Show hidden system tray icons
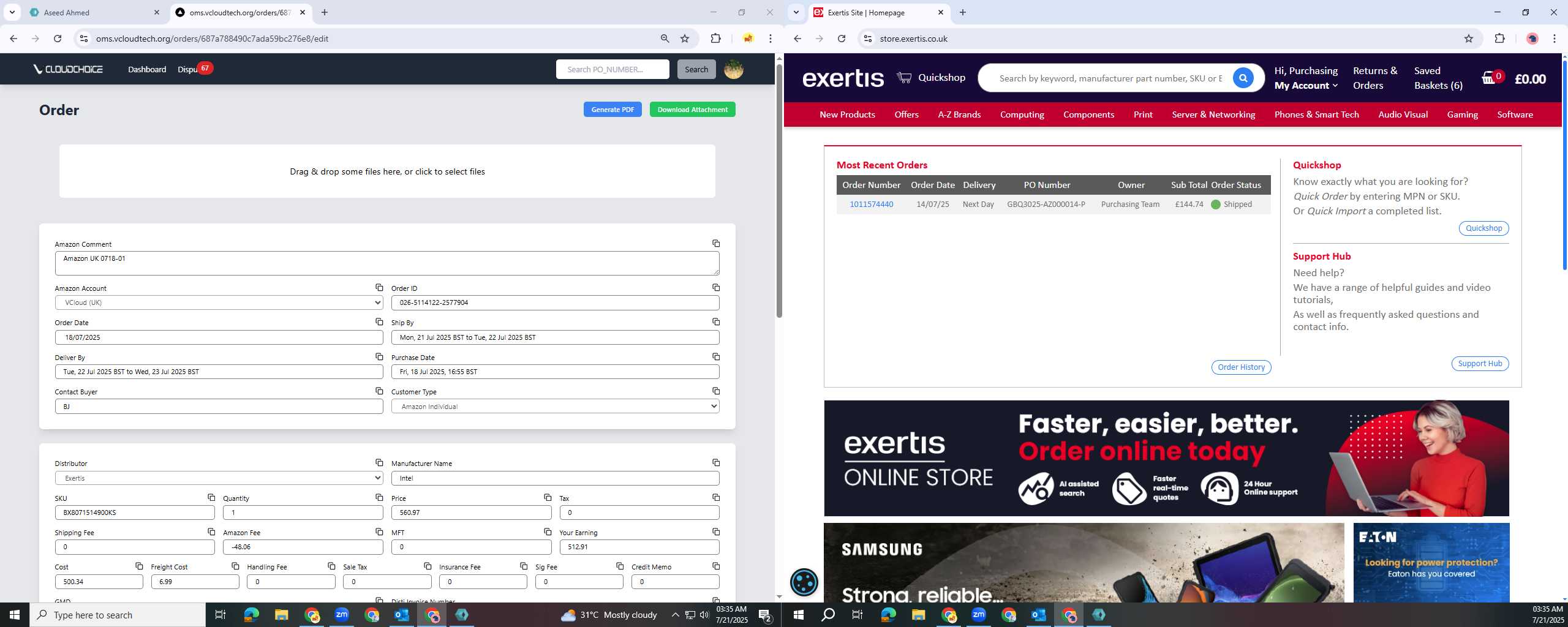This screenshot has height=627, width=1568. 675,615
